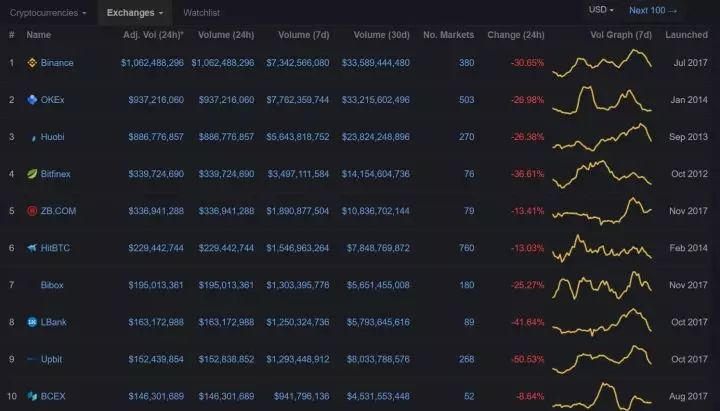Click the BCEX logo icon
720x411 pixels.
click(x=32, y=396)
